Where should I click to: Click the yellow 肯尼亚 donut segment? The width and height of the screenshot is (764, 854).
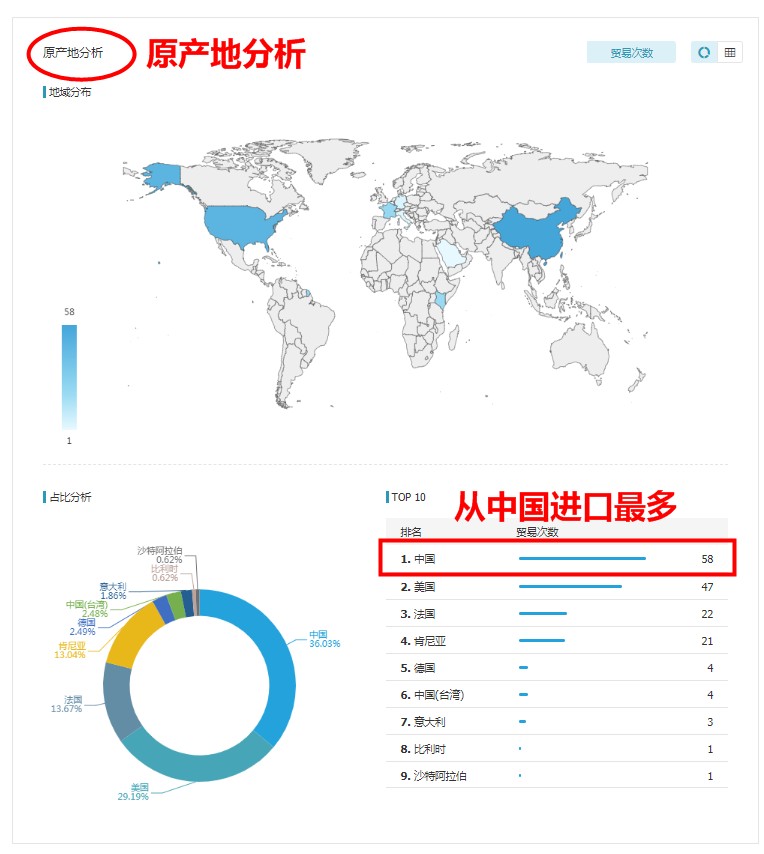(x=131, y=635)
